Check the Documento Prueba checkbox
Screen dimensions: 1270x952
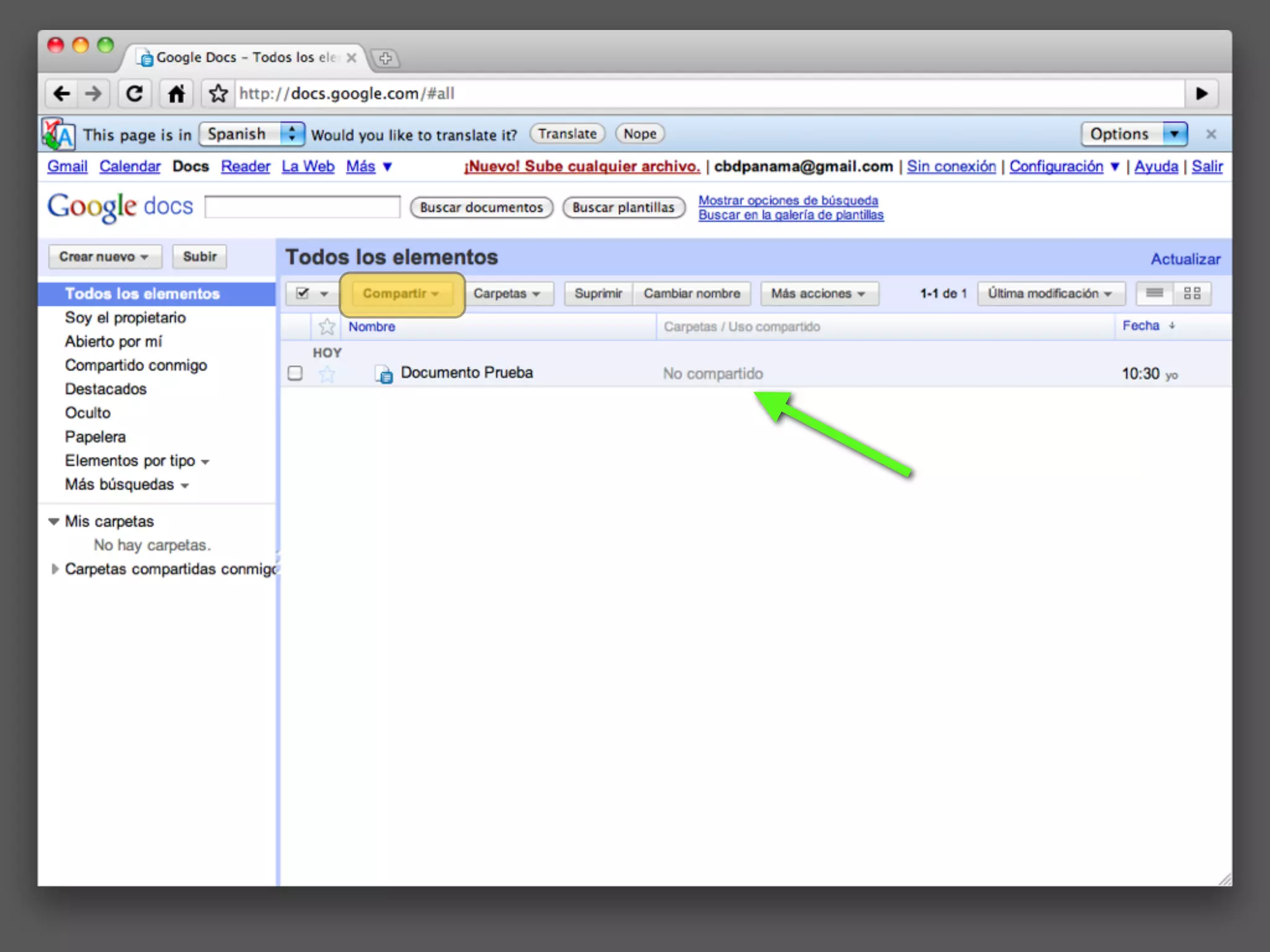pyautogui.click(x=295, y=373)
